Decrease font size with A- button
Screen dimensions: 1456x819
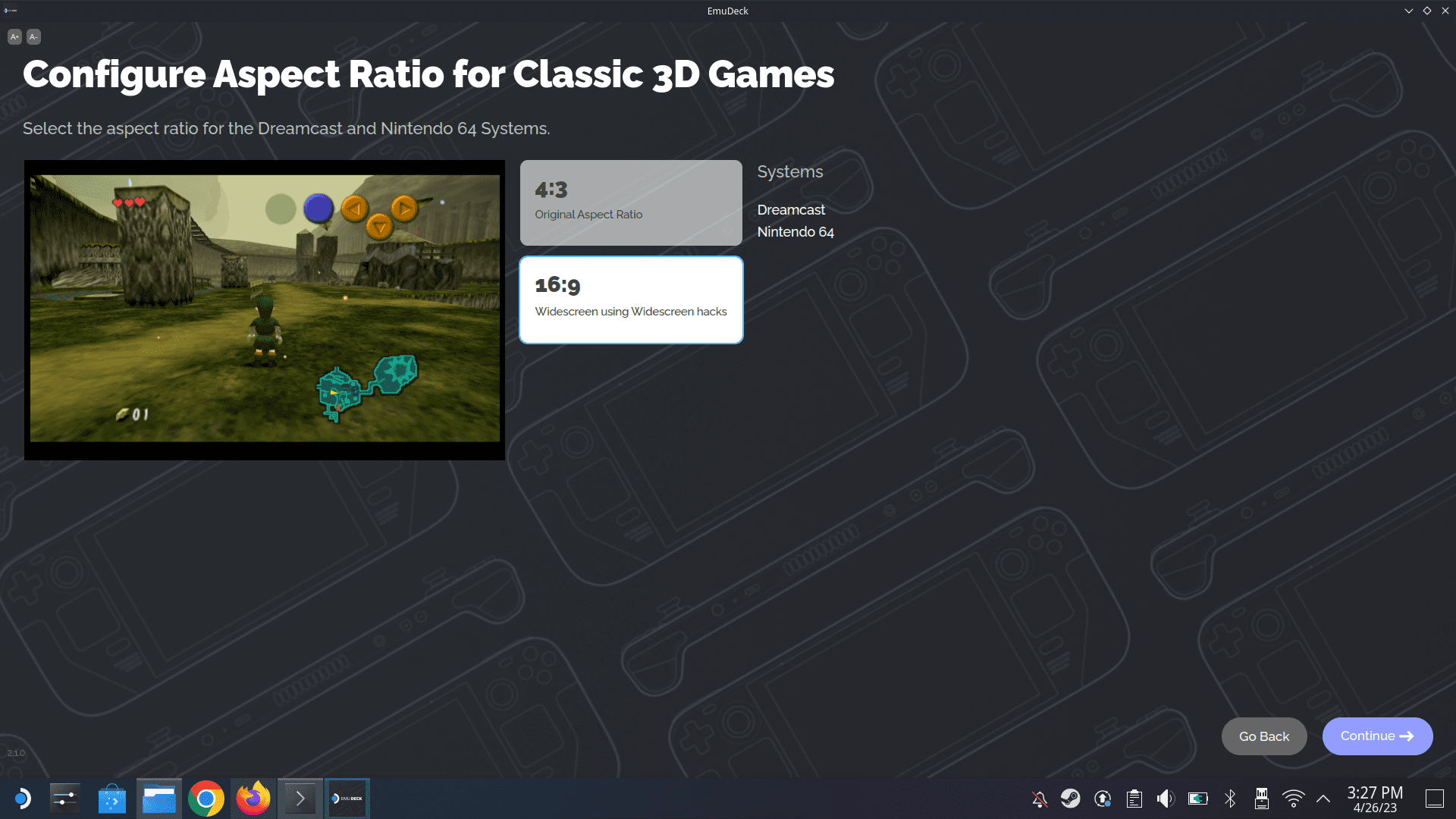pos(33,36)
